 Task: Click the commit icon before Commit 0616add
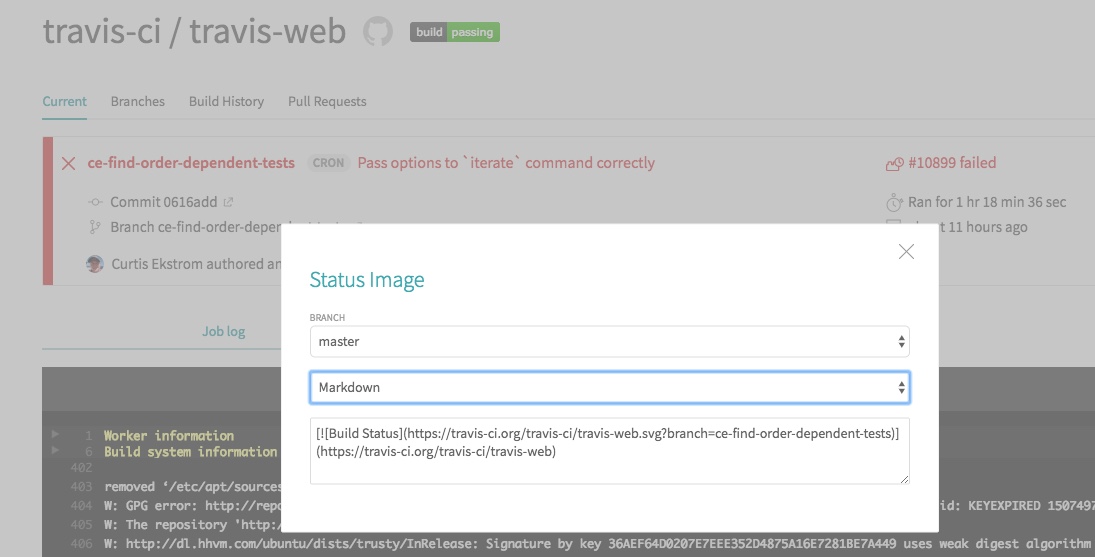coord(96,202)
